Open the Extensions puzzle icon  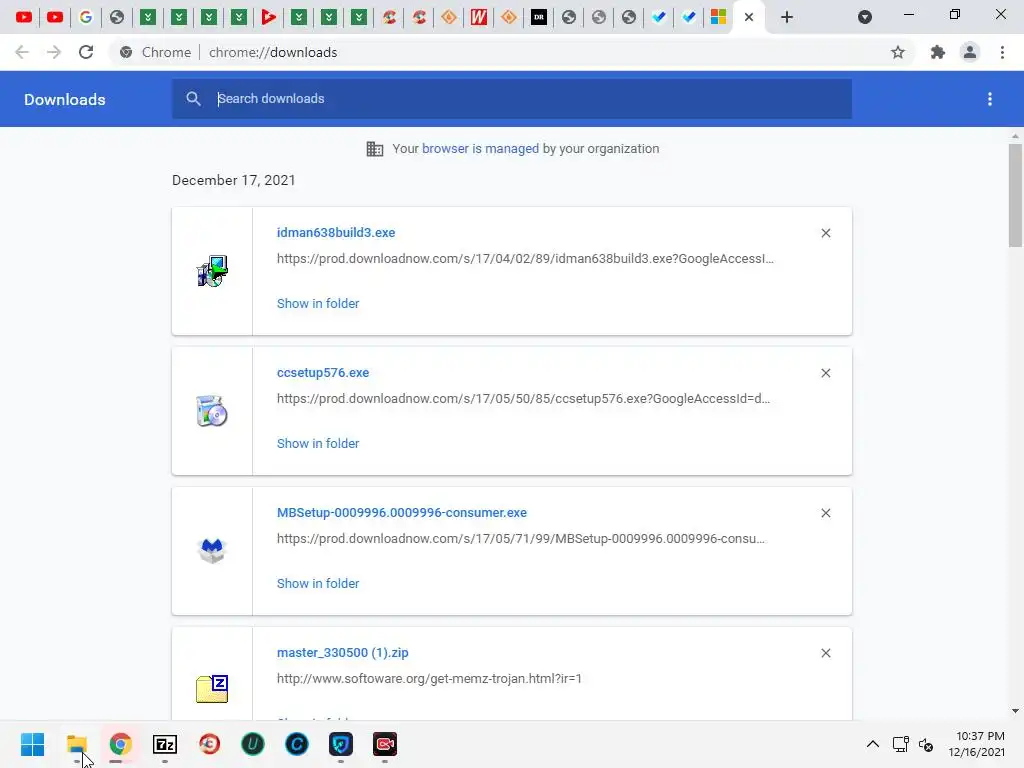938,52
